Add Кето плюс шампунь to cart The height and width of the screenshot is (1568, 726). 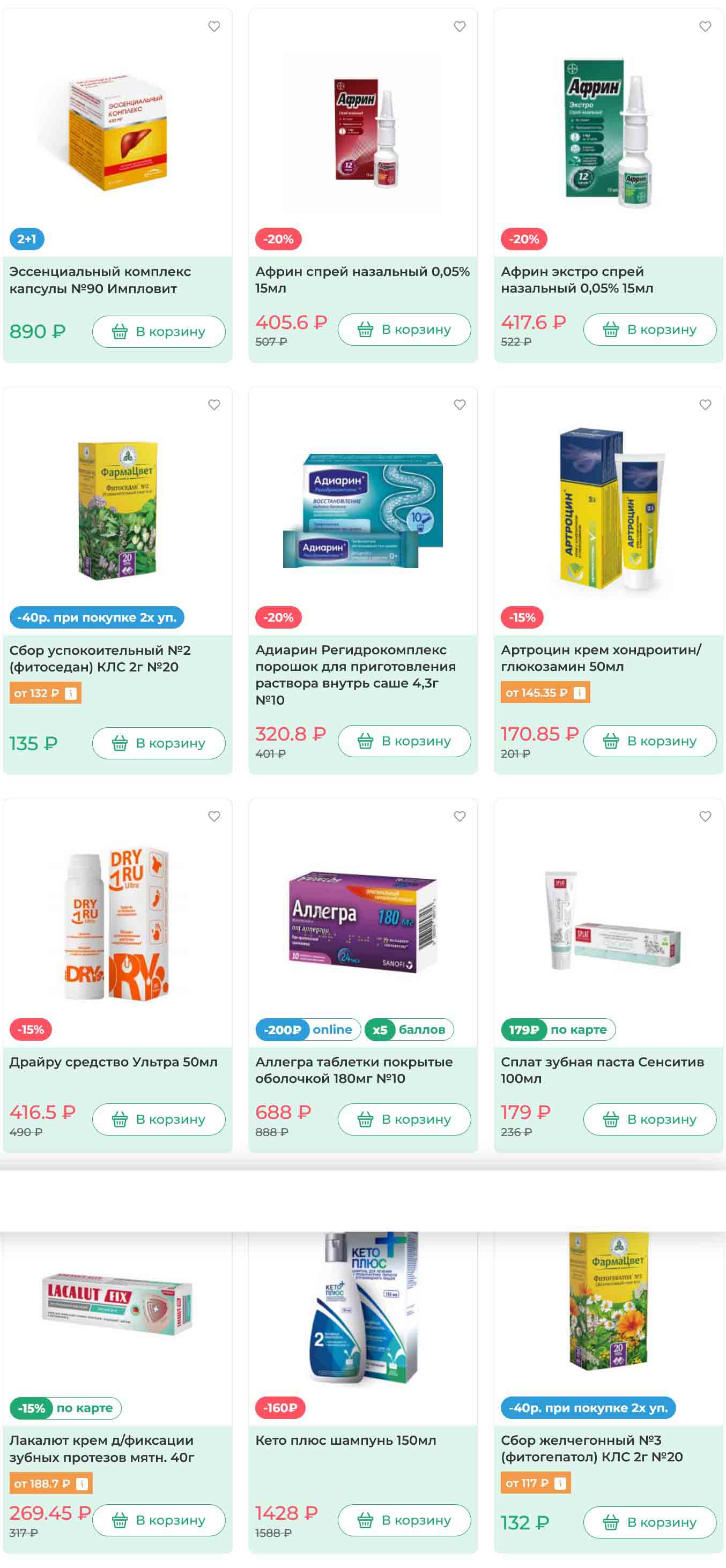click(x=404, y=1520)
